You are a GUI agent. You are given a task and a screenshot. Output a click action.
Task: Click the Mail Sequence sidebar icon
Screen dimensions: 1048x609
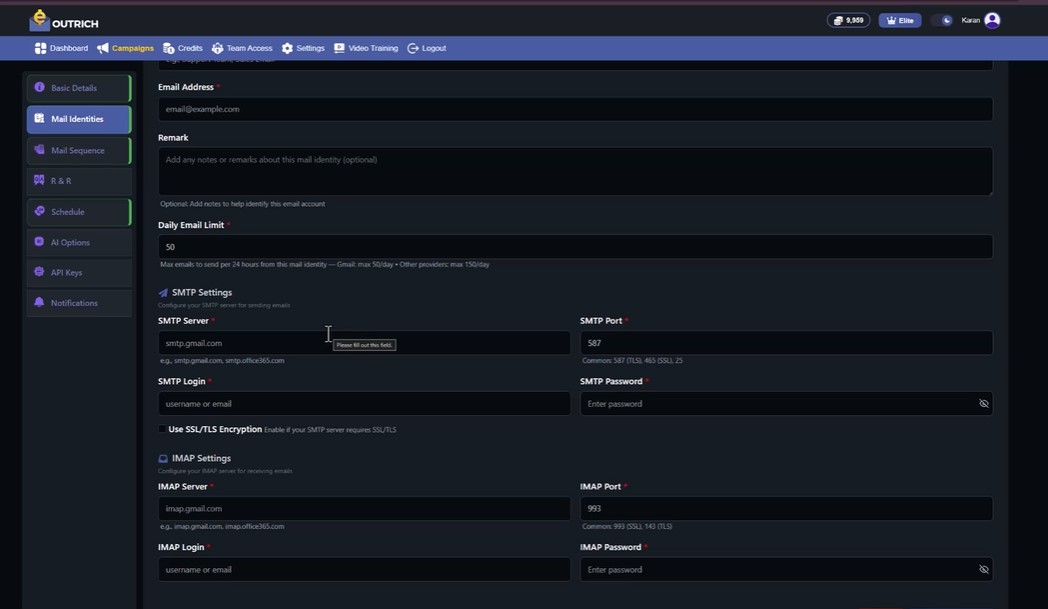[39, 150]
